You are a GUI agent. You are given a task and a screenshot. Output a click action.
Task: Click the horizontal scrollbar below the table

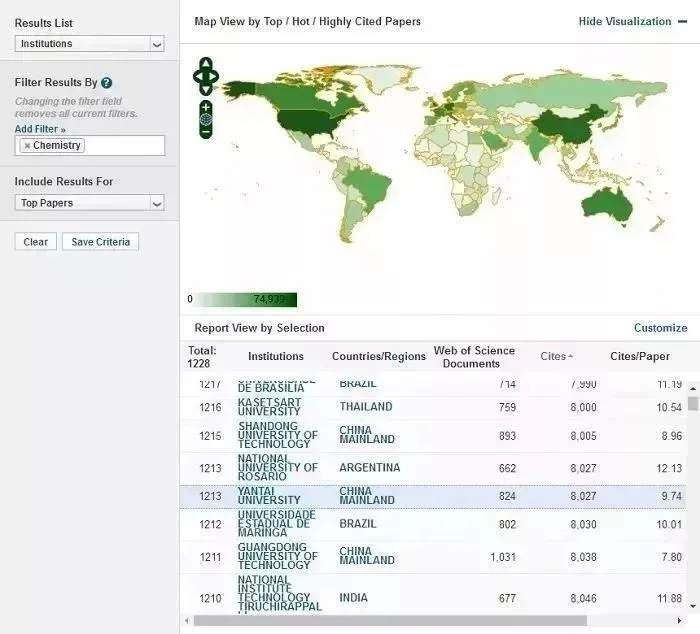(x=390, y=621)
